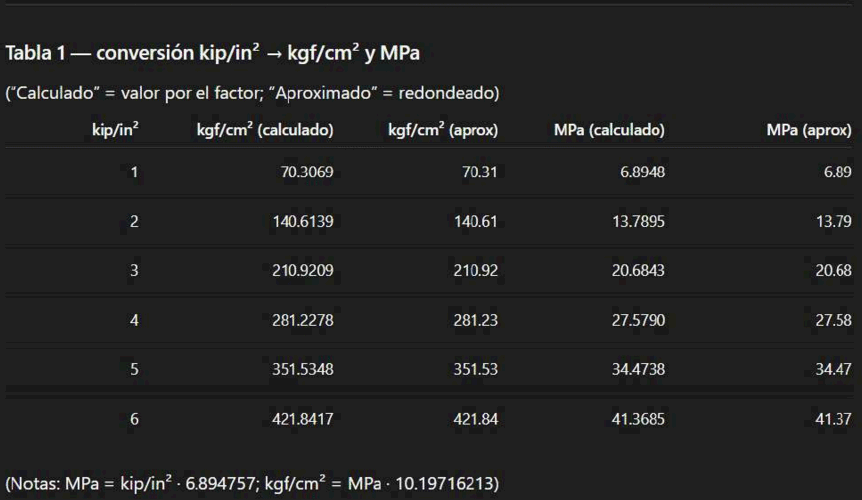Click the 351.53 approximate kgf/cm² value

476,369
